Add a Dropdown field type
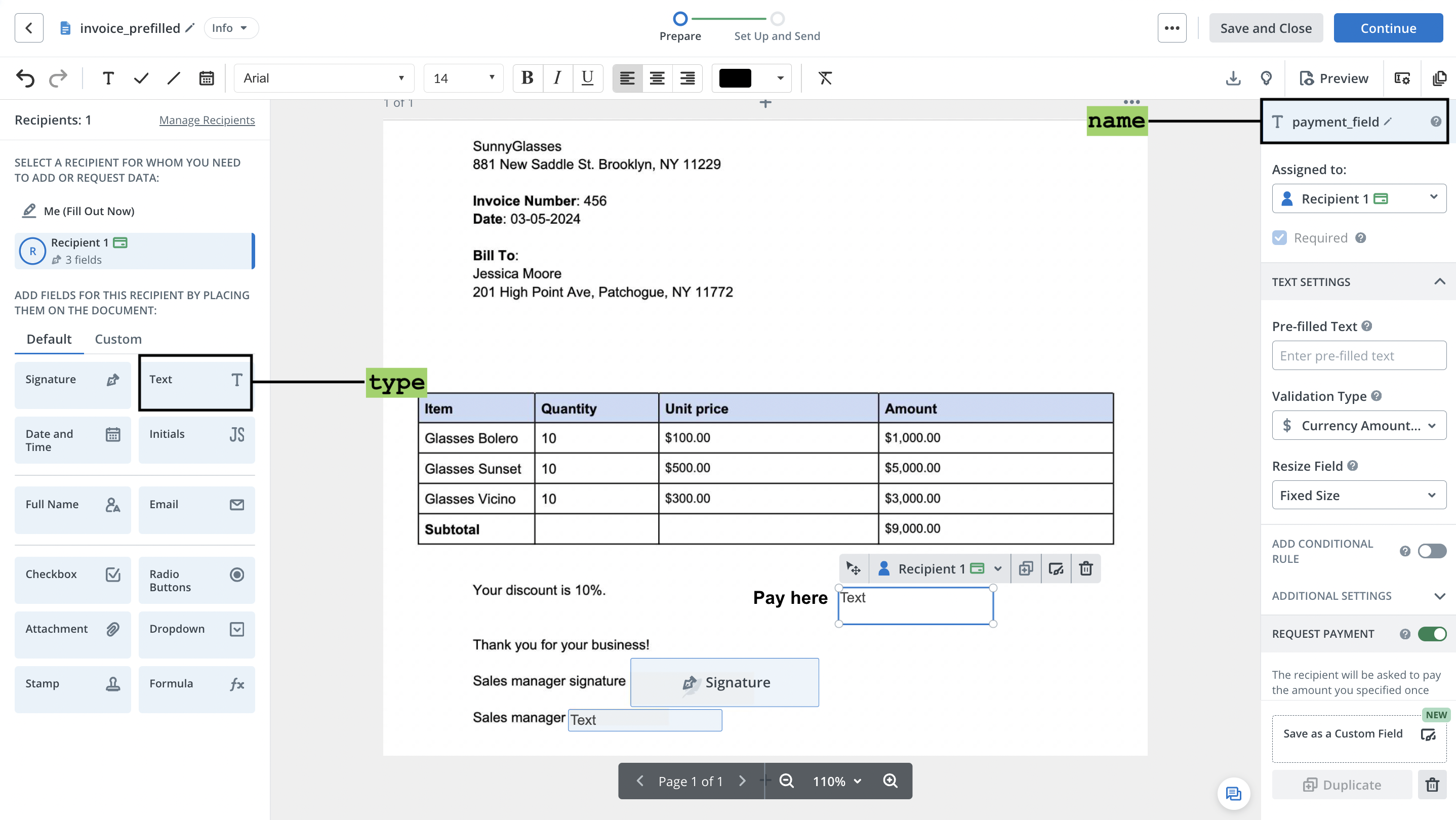The height and width of the screenshot is (820, 1456). (x=197, y=635)
